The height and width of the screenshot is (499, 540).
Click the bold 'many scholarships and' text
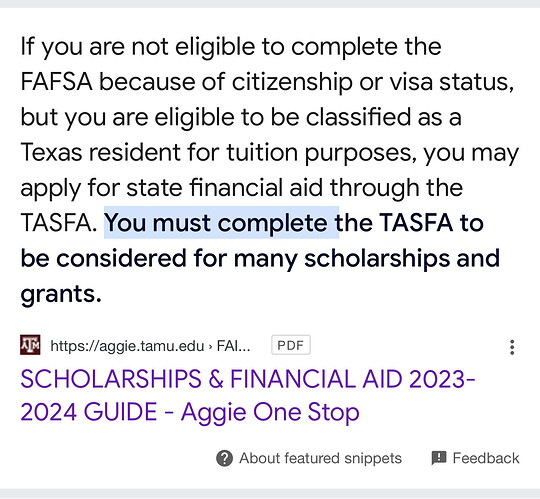[367, 259]
